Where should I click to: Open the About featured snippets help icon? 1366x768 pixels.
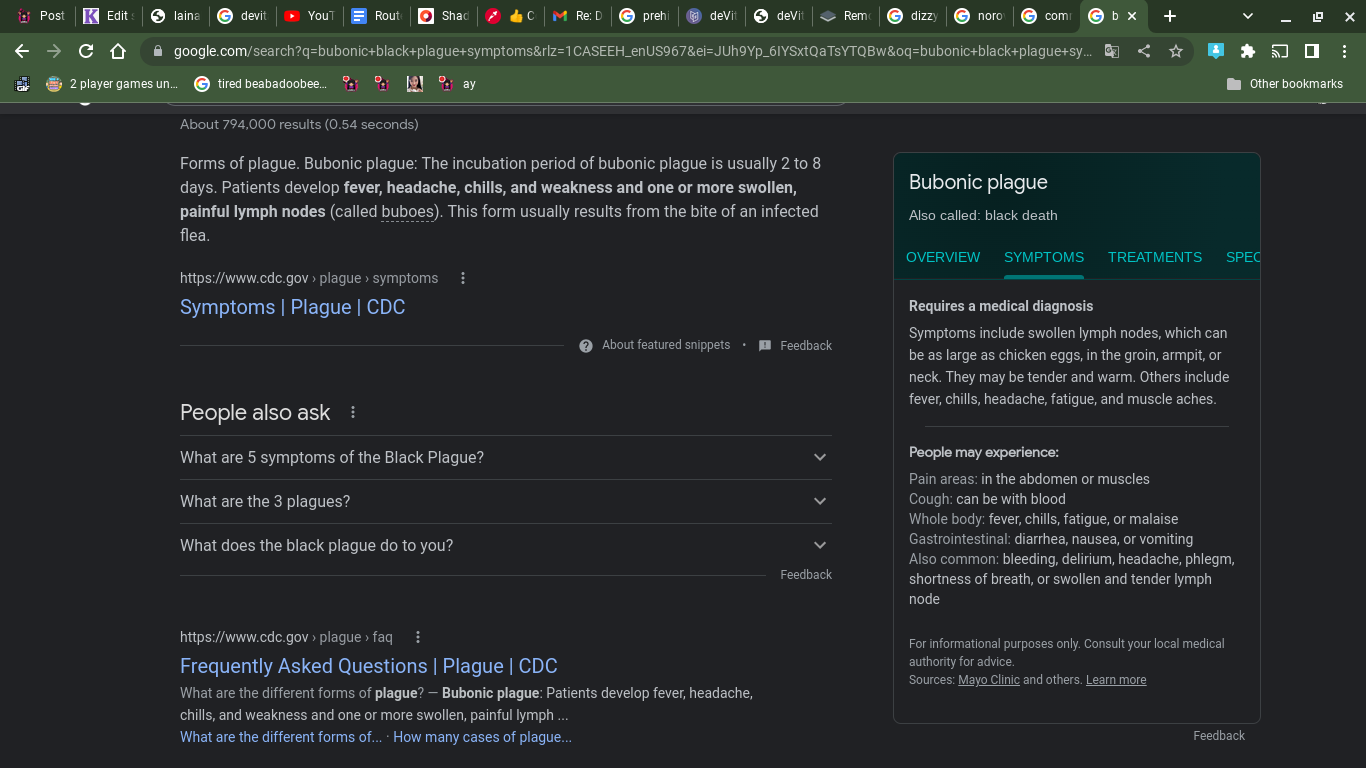point(586,346)
